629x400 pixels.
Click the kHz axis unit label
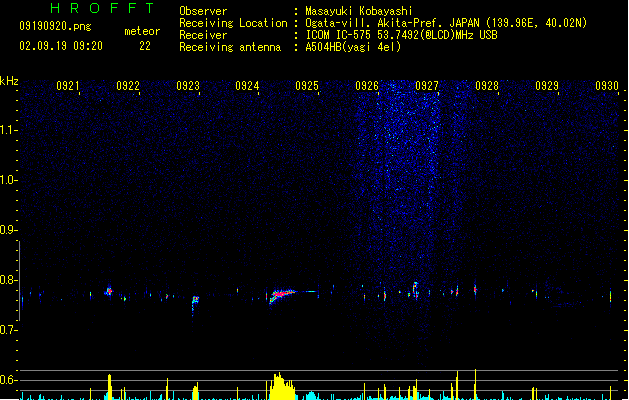click(x=9, y=81)
